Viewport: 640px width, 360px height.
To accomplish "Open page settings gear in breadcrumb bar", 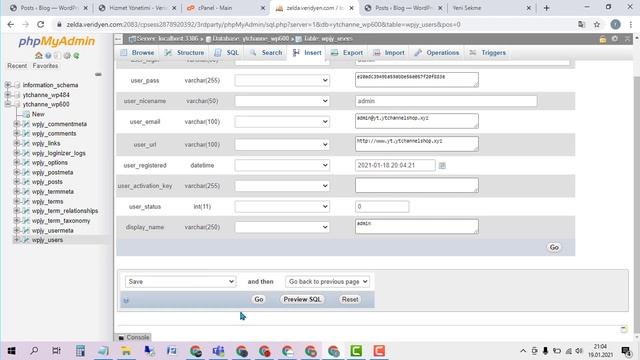I will pyautogui.click(x=615, y=39).
